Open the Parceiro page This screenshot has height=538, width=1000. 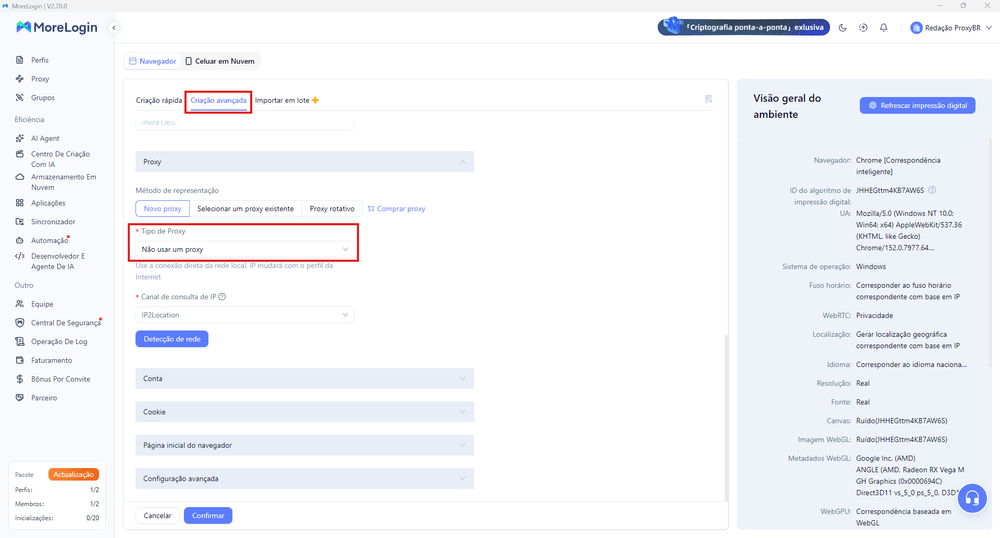point(43,398)
